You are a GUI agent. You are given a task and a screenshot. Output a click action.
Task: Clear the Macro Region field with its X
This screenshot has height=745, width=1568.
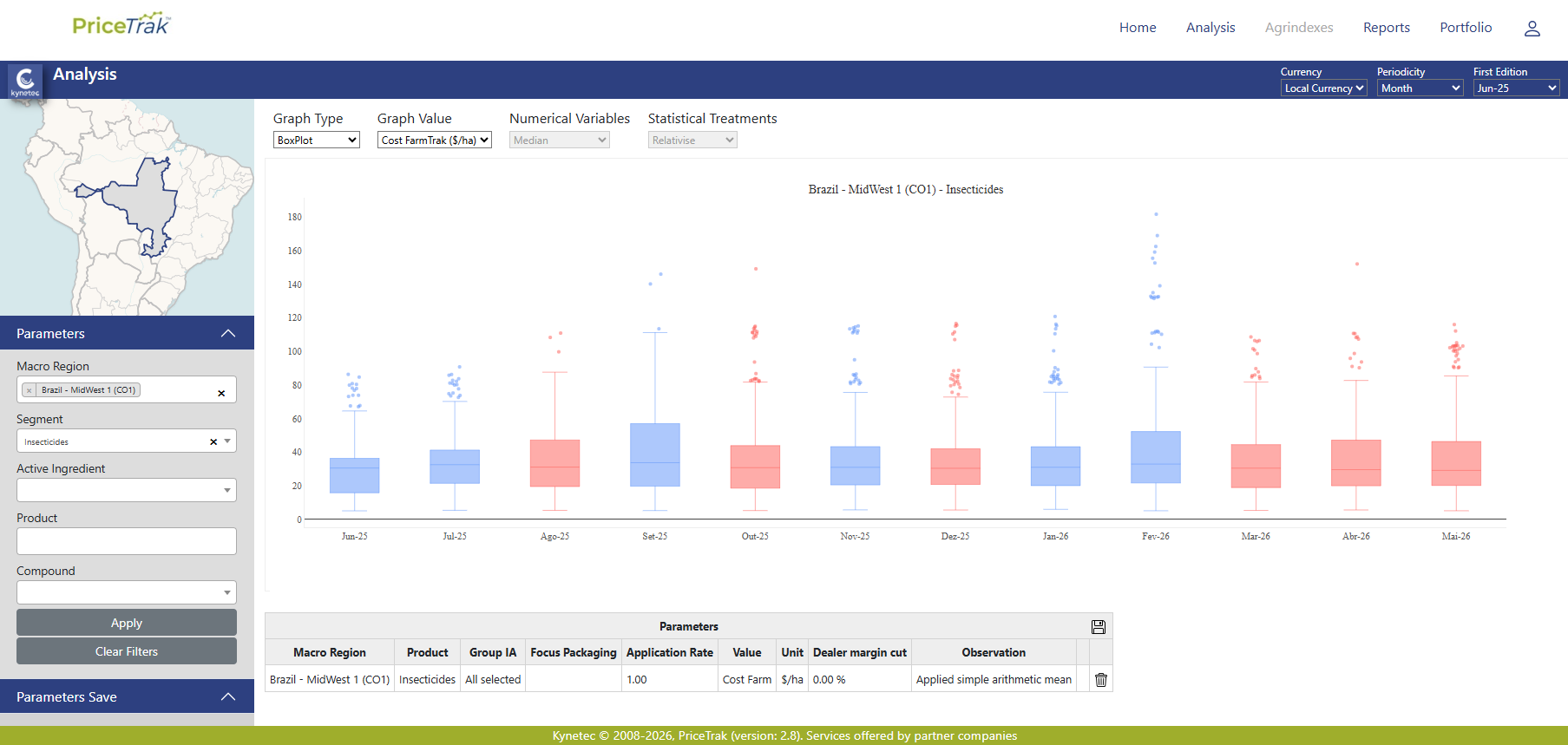click(x=221, y=393)
